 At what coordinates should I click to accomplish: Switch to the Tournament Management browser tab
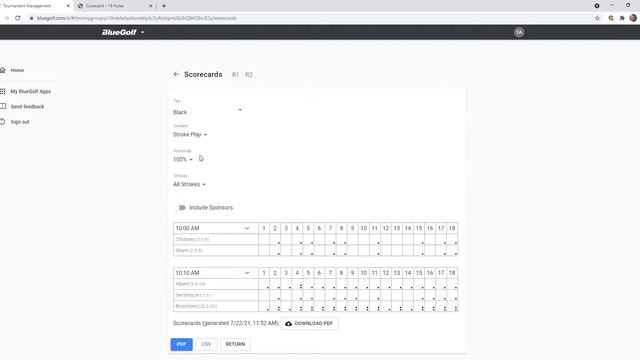click(36, 6)
